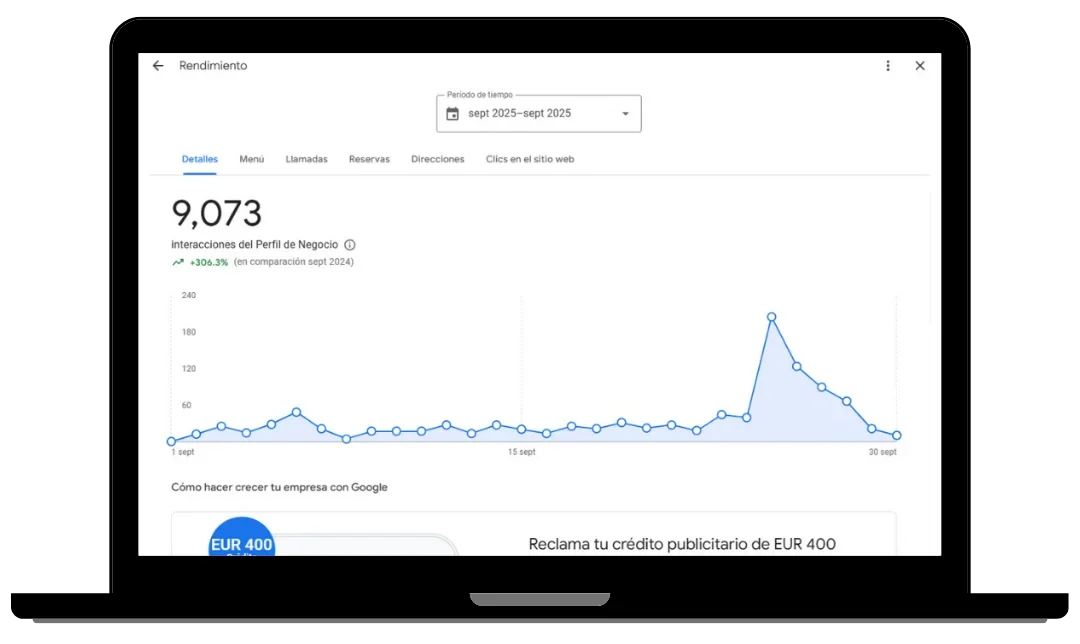Open the Clics en el sitio web tab
Image resolution: width=1080 pixels, height=644 pixels.
click(x=530, y=158)
